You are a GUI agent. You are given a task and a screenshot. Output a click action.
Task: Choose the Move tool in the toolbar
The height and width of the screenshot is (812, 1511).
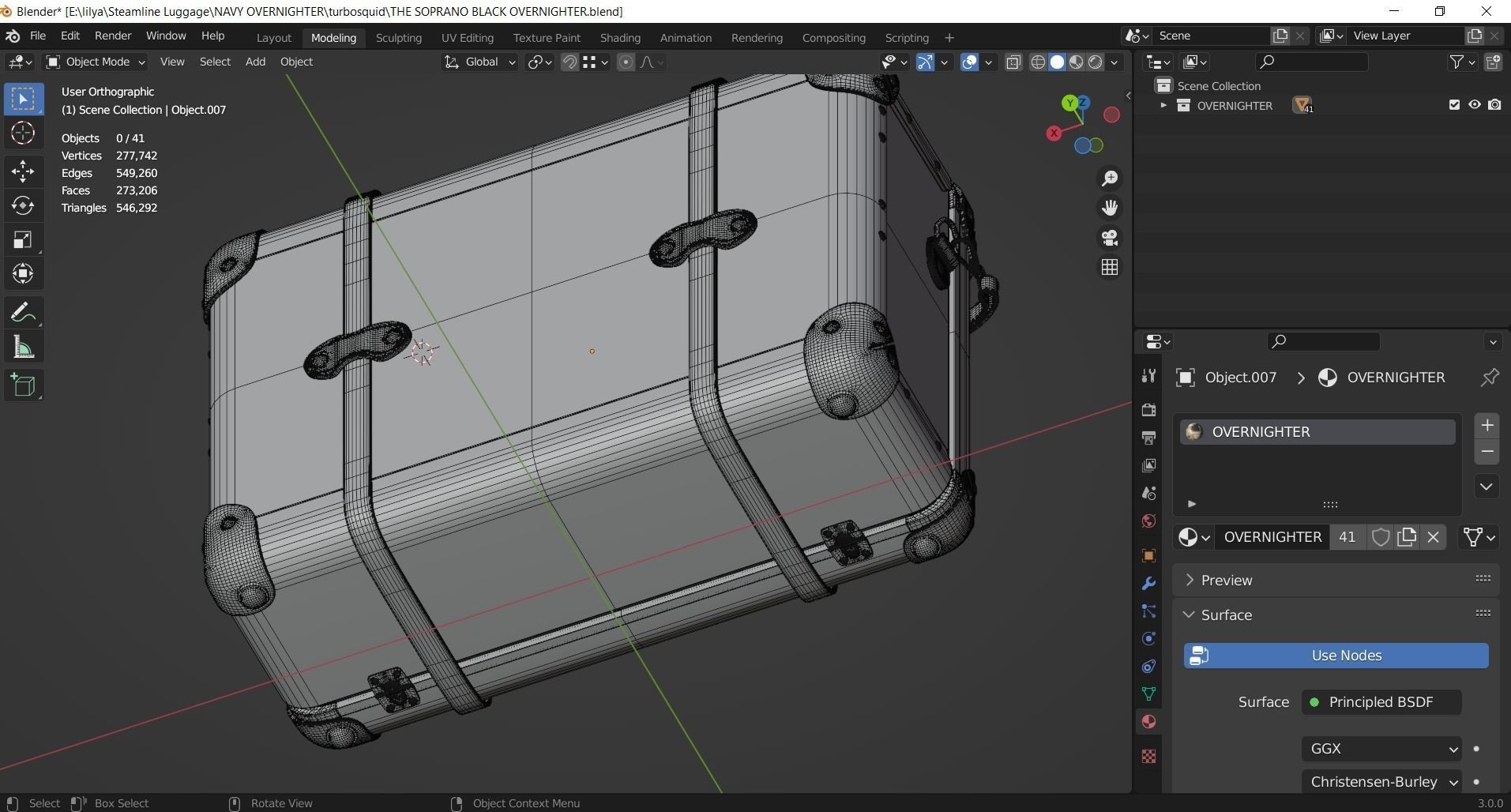click(23, 171)
